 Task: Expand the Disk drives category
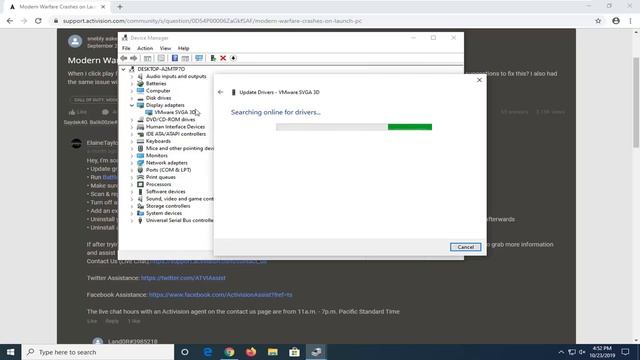pyautogui.click(x=131, y=98)
